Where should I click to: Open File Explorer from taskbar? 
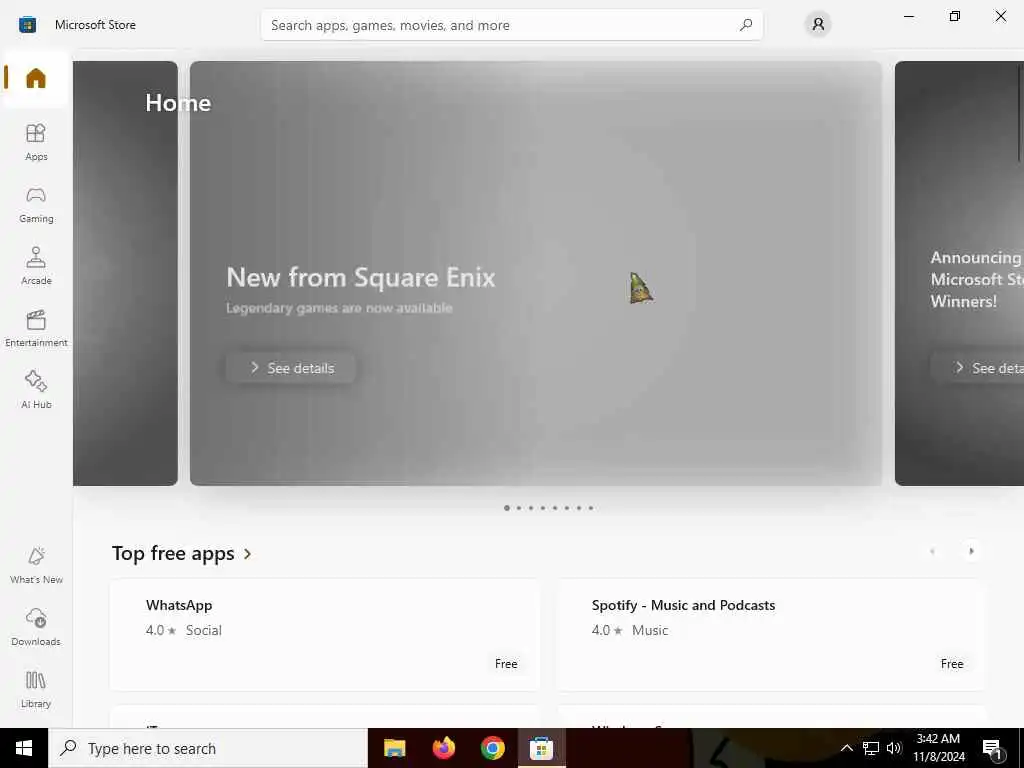click(394, 748)
